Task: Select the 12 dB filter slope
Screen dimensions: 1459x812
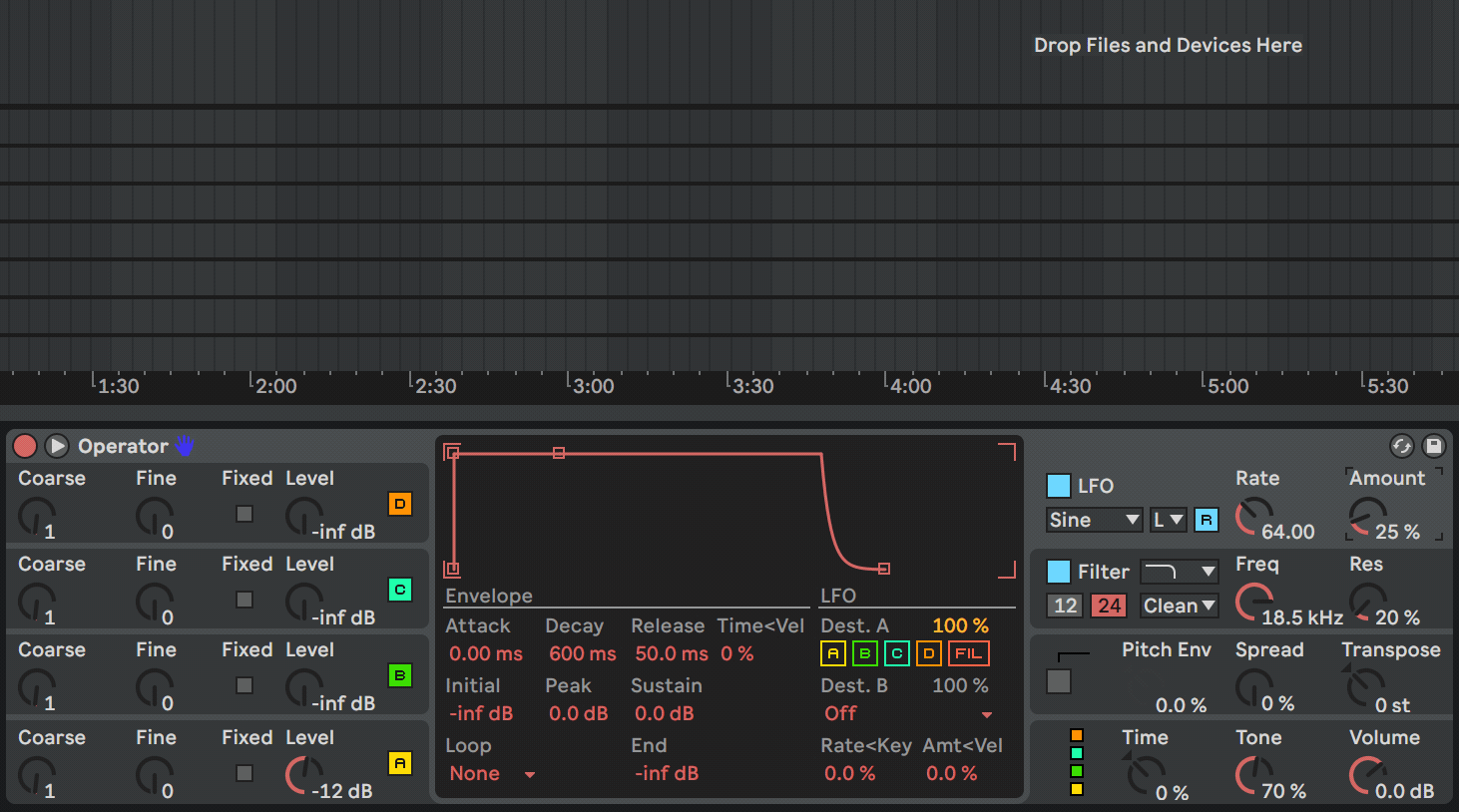Action: point(1065,606)
